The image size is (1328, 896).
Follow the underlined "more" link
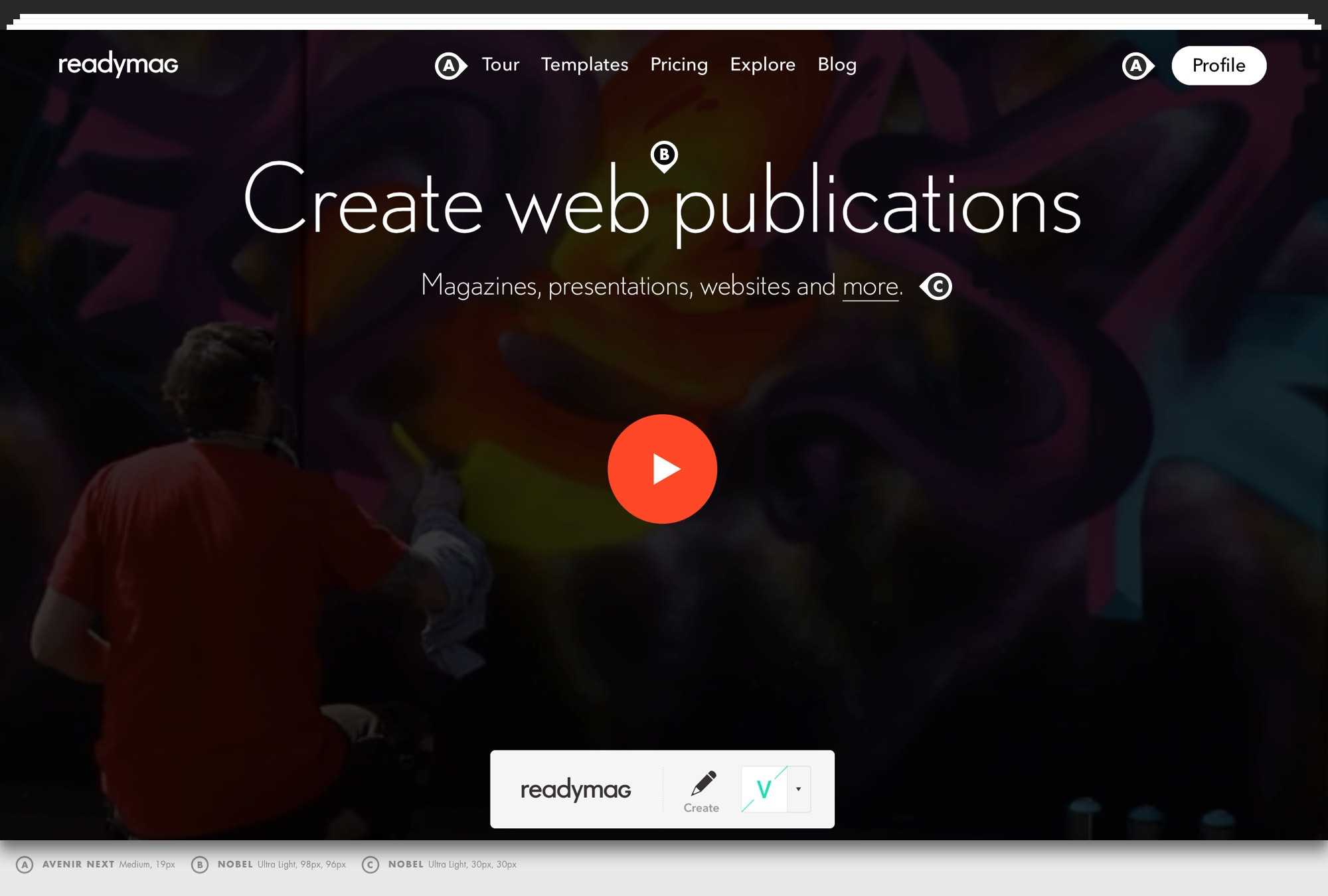point(871,287)
